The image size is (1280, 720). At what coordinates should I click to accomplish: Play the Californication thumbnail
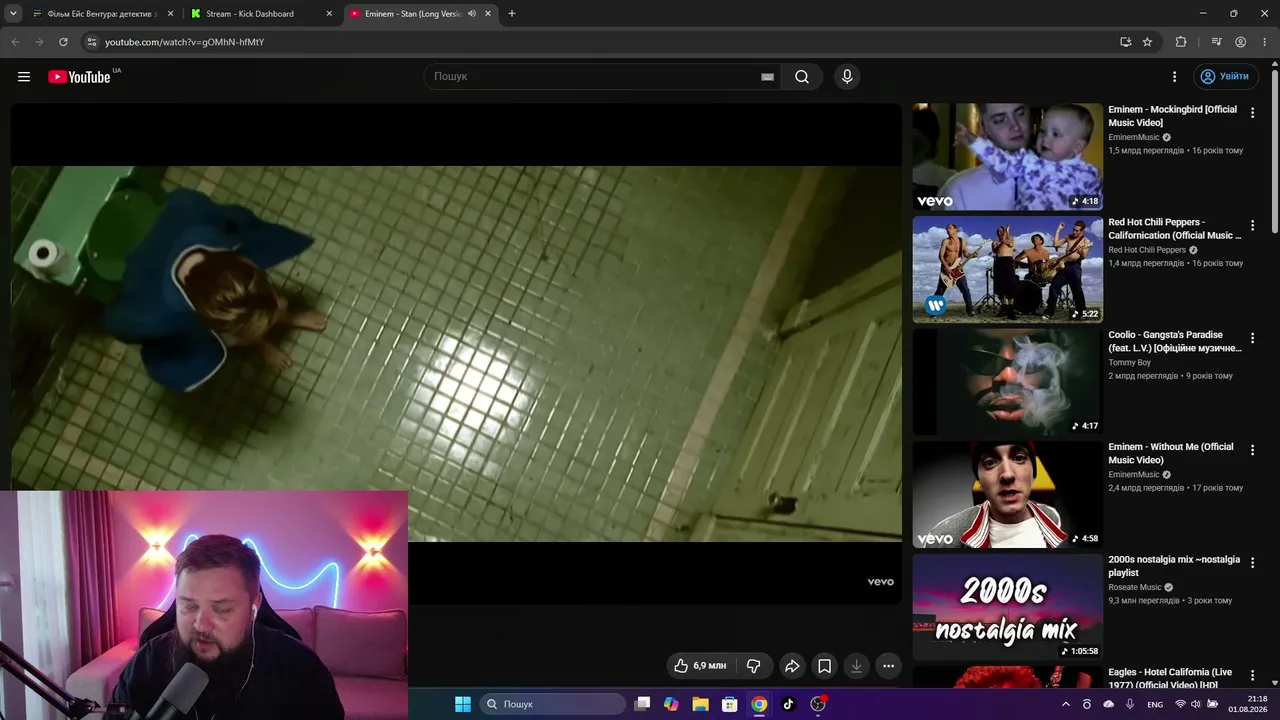(1007, 270)
